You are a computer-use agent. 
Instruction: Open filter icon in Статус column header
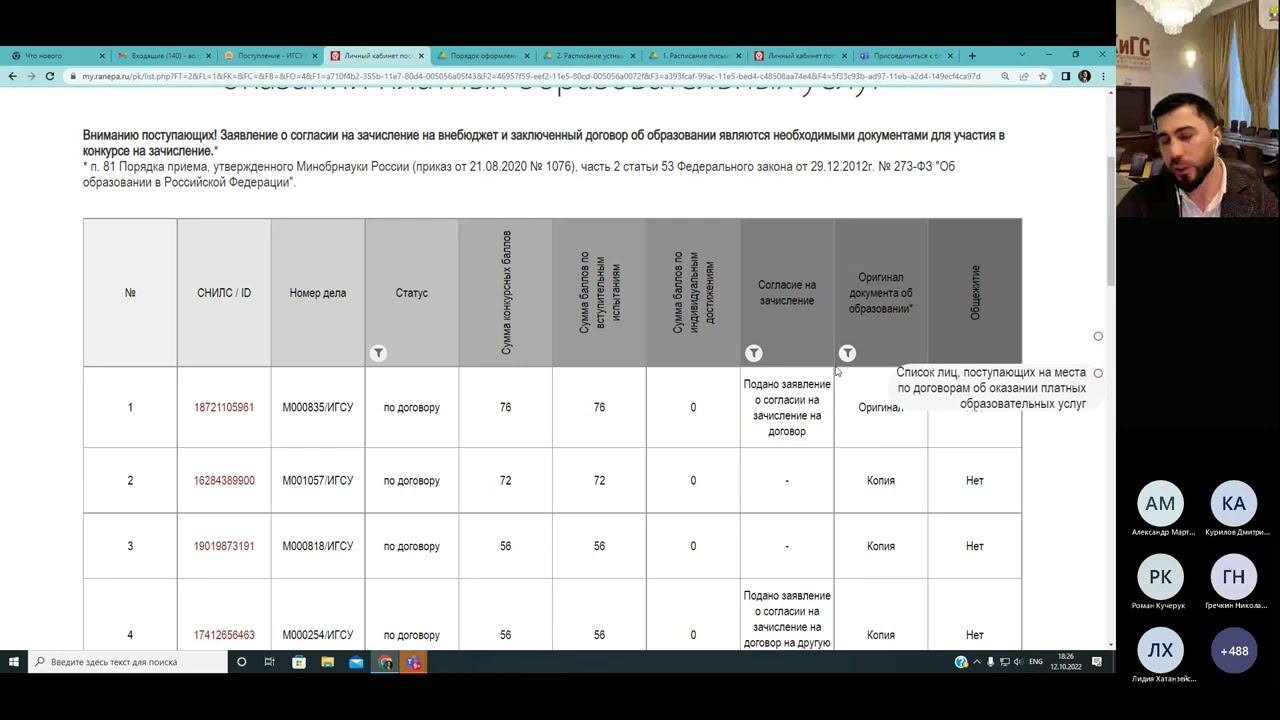pos(378,353)
